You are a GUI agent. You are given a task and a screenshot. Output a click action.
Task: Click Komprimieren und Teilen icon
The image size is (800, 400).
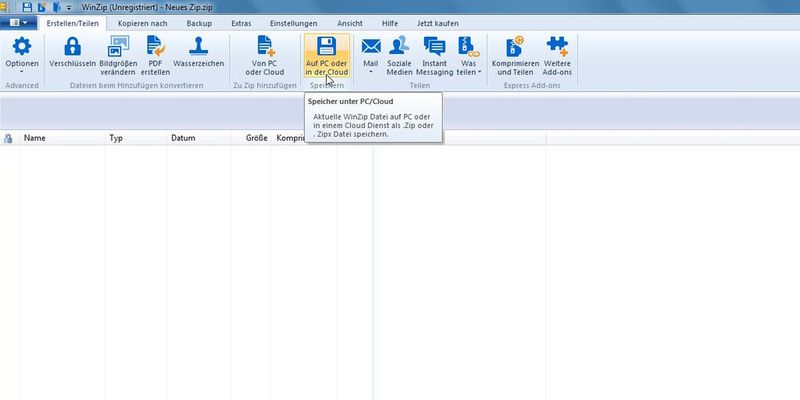pyautogui.click(x=515, y=46)
